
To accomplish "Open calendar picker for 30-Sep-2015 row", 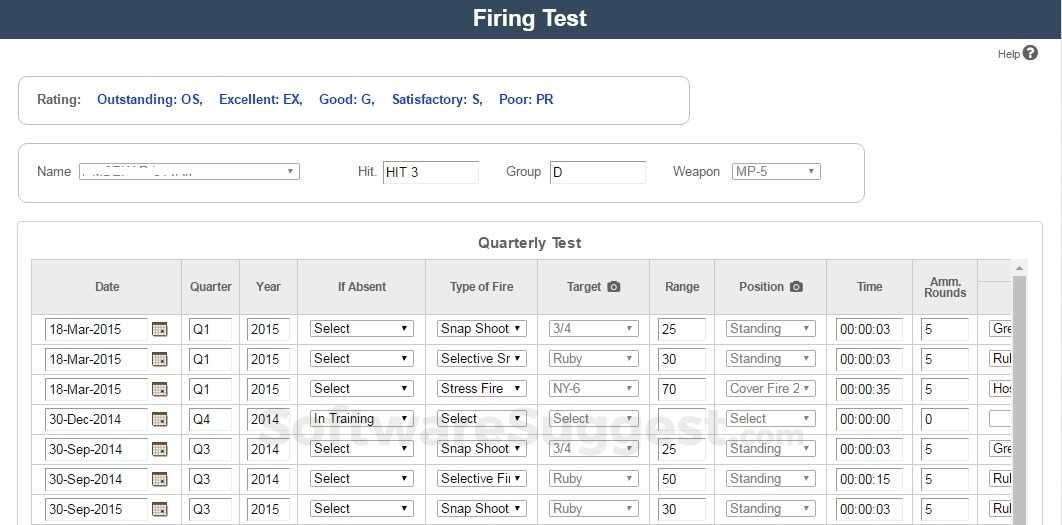I will click(160, 509).
